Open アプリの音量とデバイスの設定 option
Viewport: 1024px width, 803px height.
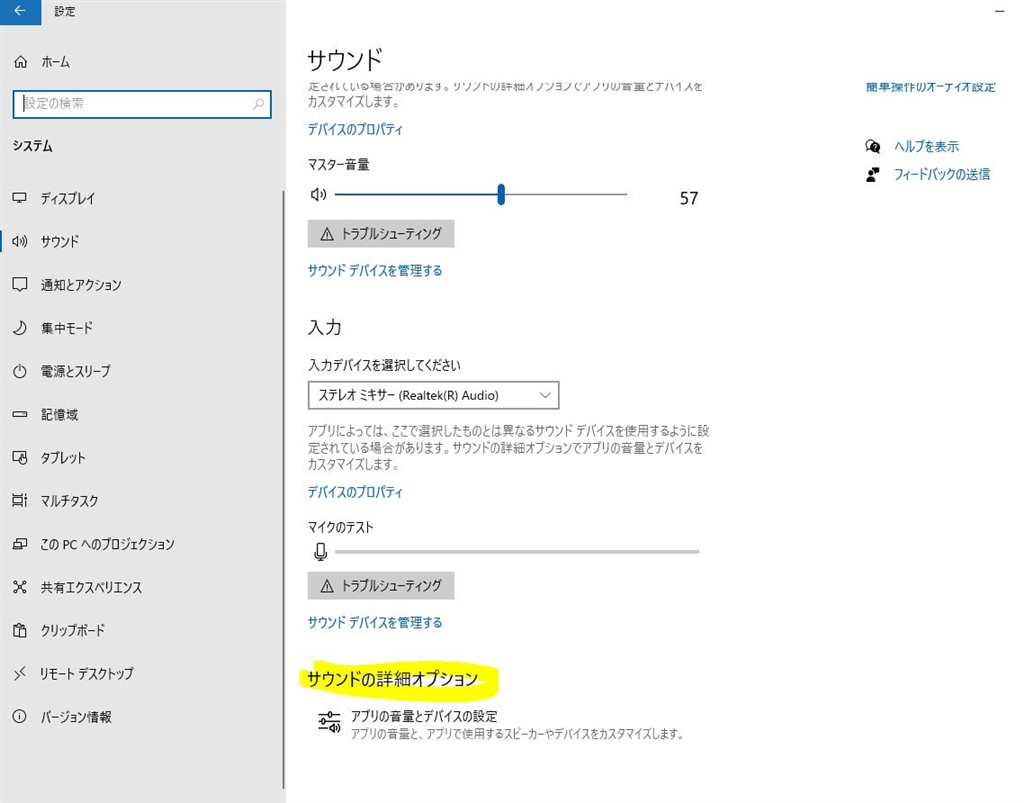501,724
